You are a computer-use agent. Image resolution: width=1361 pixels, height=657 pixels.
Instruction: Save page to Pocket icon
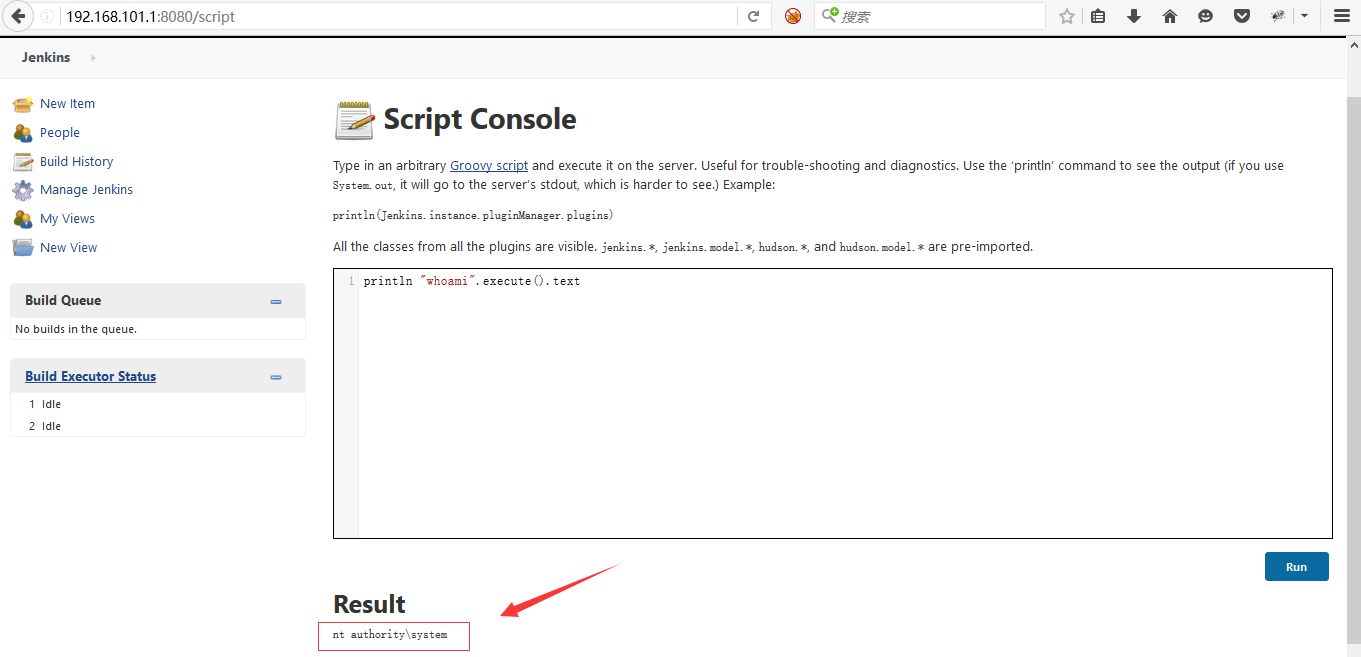[1242, 16]
